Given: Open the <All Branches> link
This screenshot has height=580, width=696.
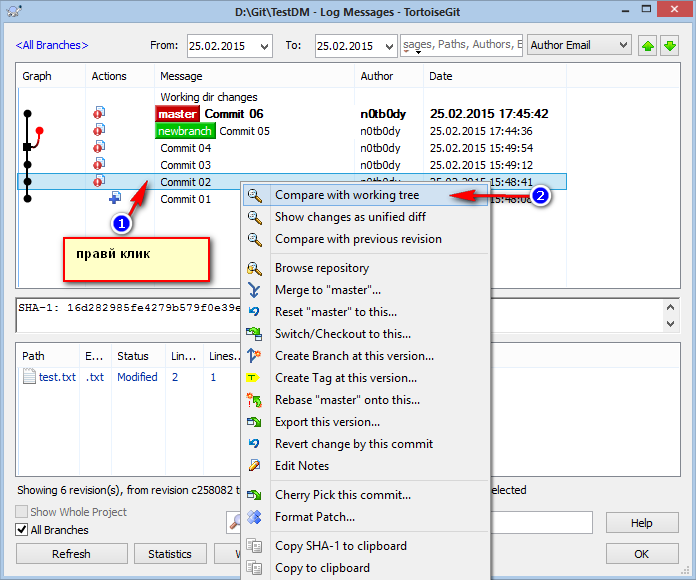Looking at the screenshot, I should tap(52, 45).
